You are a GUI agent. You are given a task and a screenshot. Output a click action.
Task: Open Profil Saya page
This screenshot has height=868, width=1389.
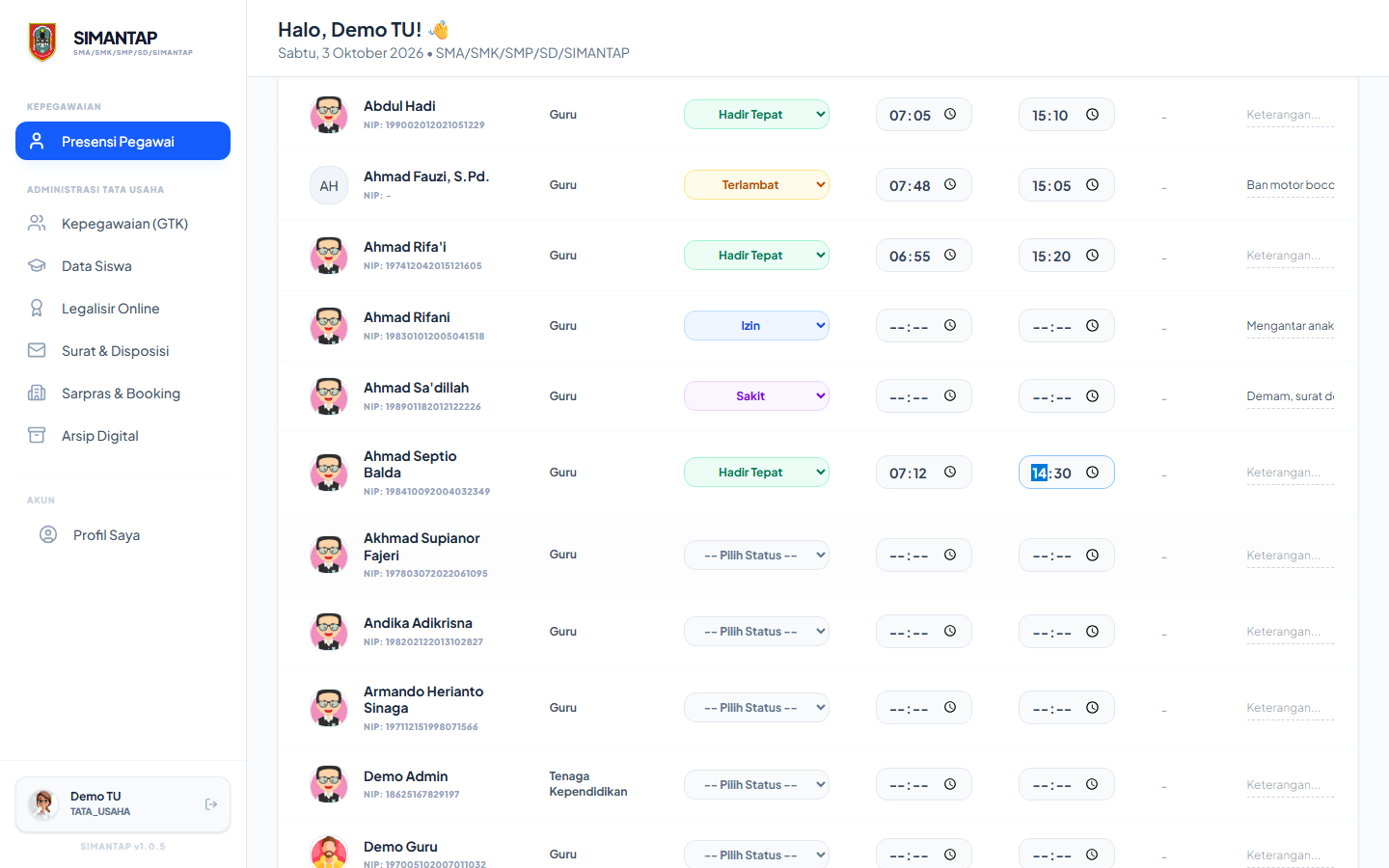pos(123,535)
